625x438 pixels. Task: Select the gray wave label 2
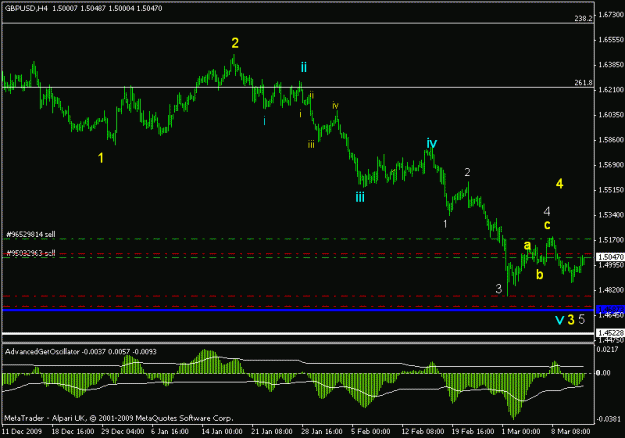467,172
